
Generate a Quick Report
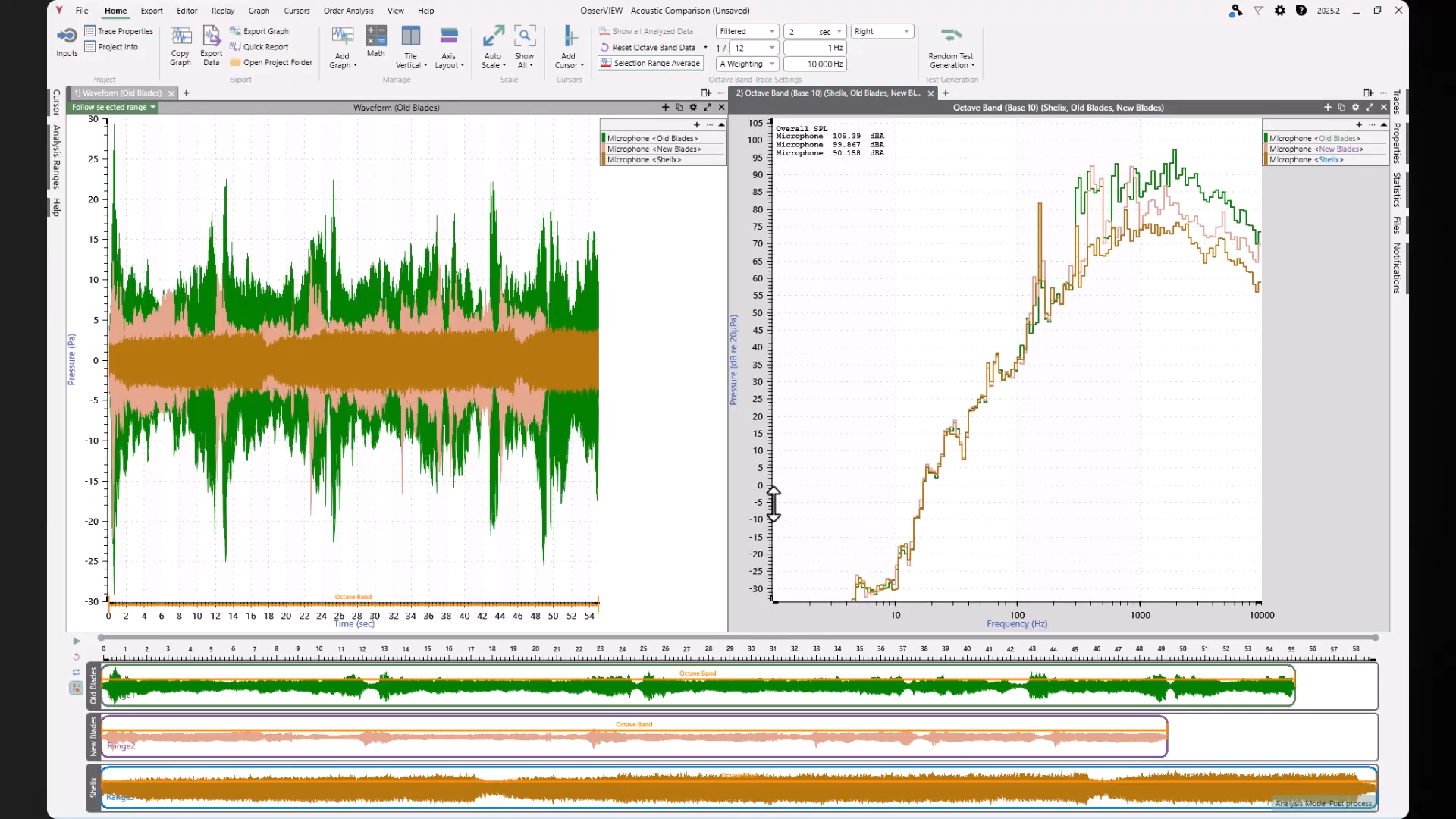259,47
